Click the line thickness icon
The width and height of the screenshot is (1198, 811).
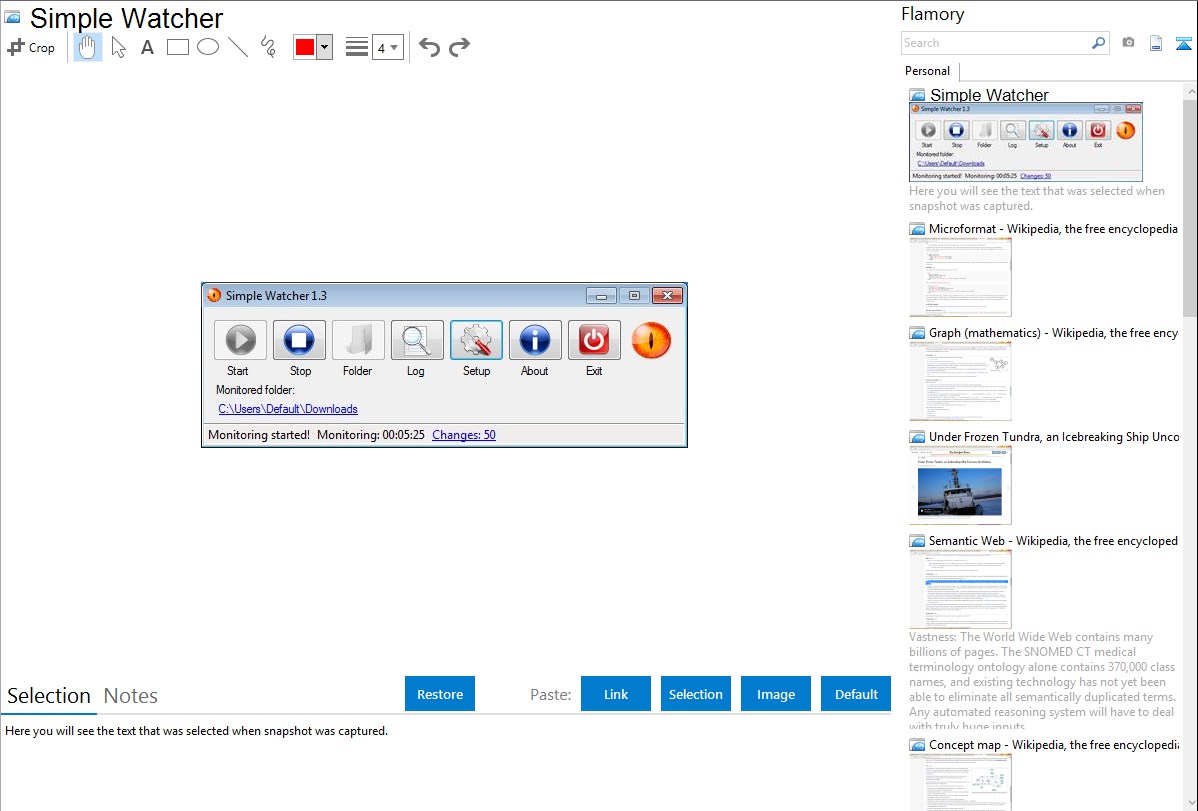tap(357, 47)
